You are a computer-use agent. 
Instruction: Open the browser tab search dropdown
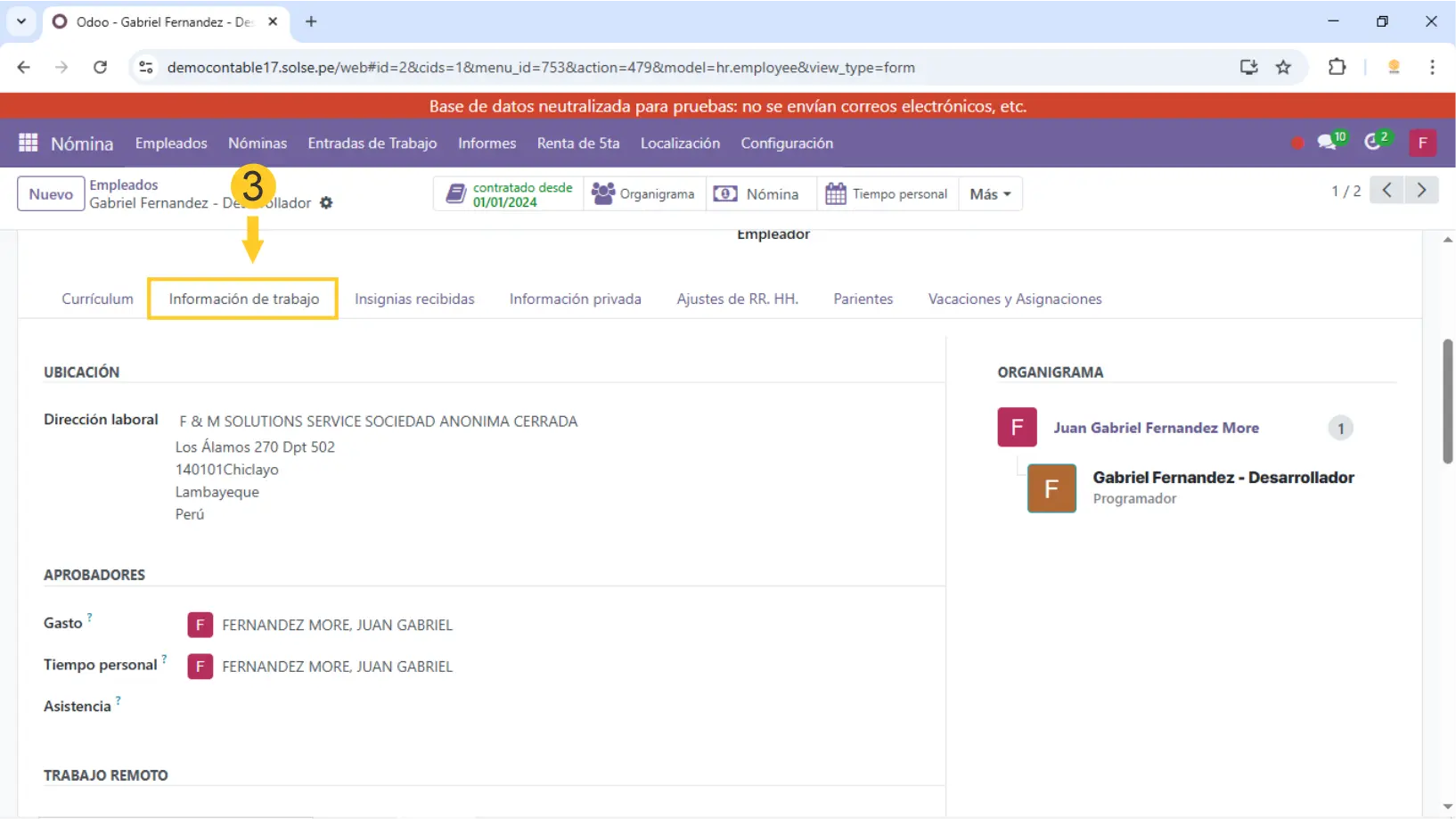(21, 21)
